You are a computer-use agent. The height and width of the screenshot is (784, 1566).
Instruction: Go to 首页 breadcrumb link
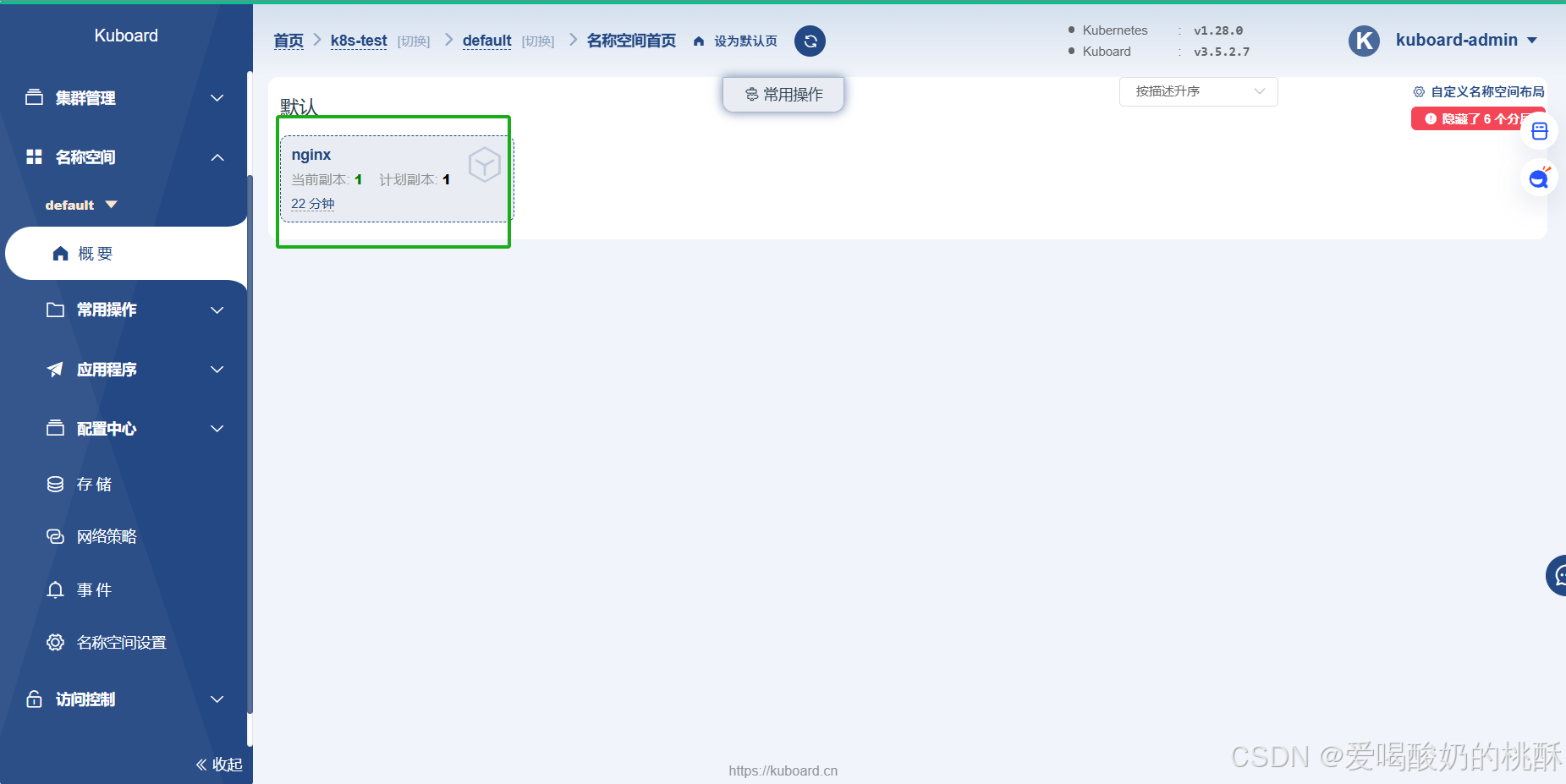click(288, 41)
